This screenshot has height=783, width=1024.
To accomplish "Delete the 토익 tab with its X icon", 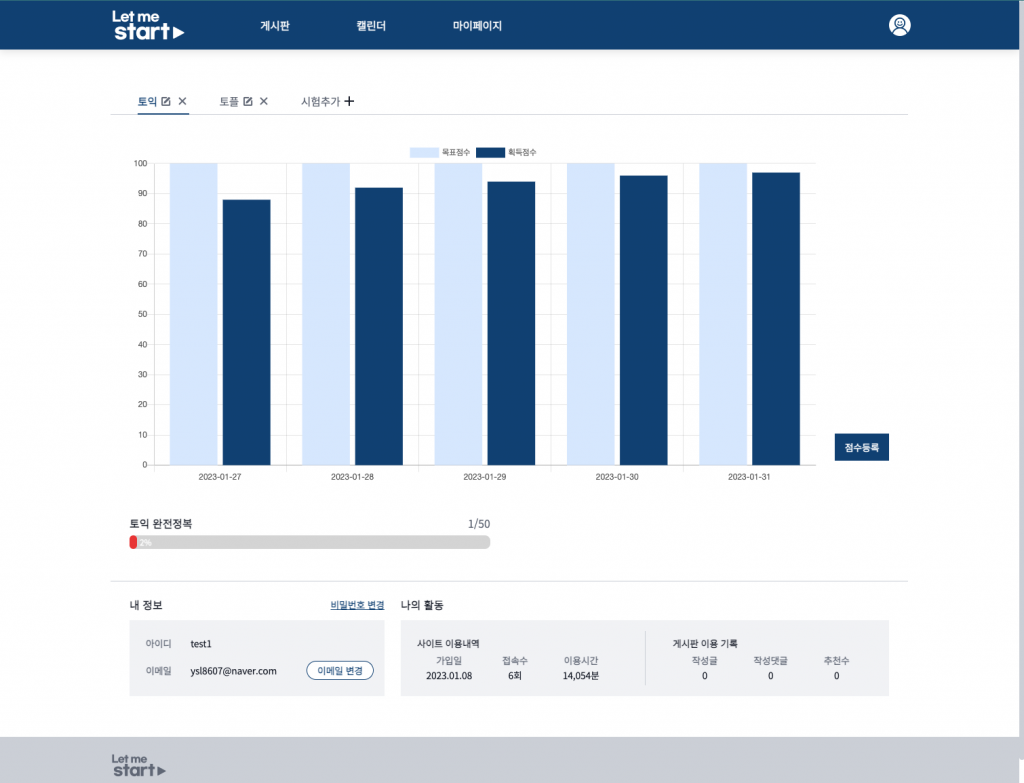I will pyautogui.click(x=182, y=102).
